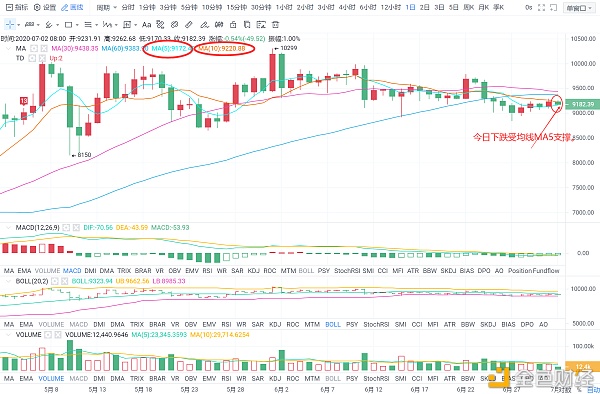This screenshot has height=394, width=600.
Task: Select the position table tool
Action: [127, 25]
